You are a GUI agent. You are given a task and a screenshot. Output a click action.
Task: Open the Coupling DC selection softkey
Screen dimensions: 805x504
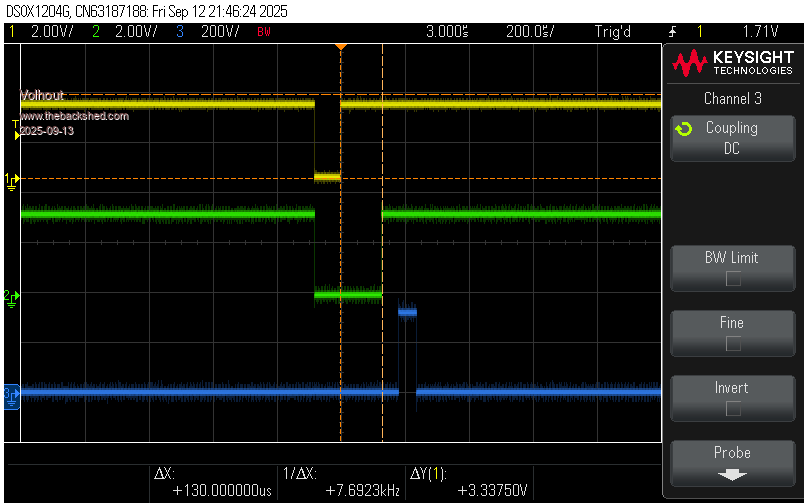point(732,138)
